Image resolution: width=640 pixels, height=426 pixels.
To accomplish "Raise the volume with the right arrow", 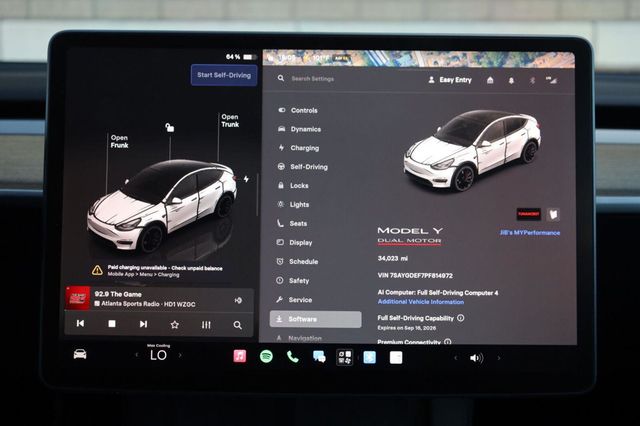I will (x=498, y=358).
